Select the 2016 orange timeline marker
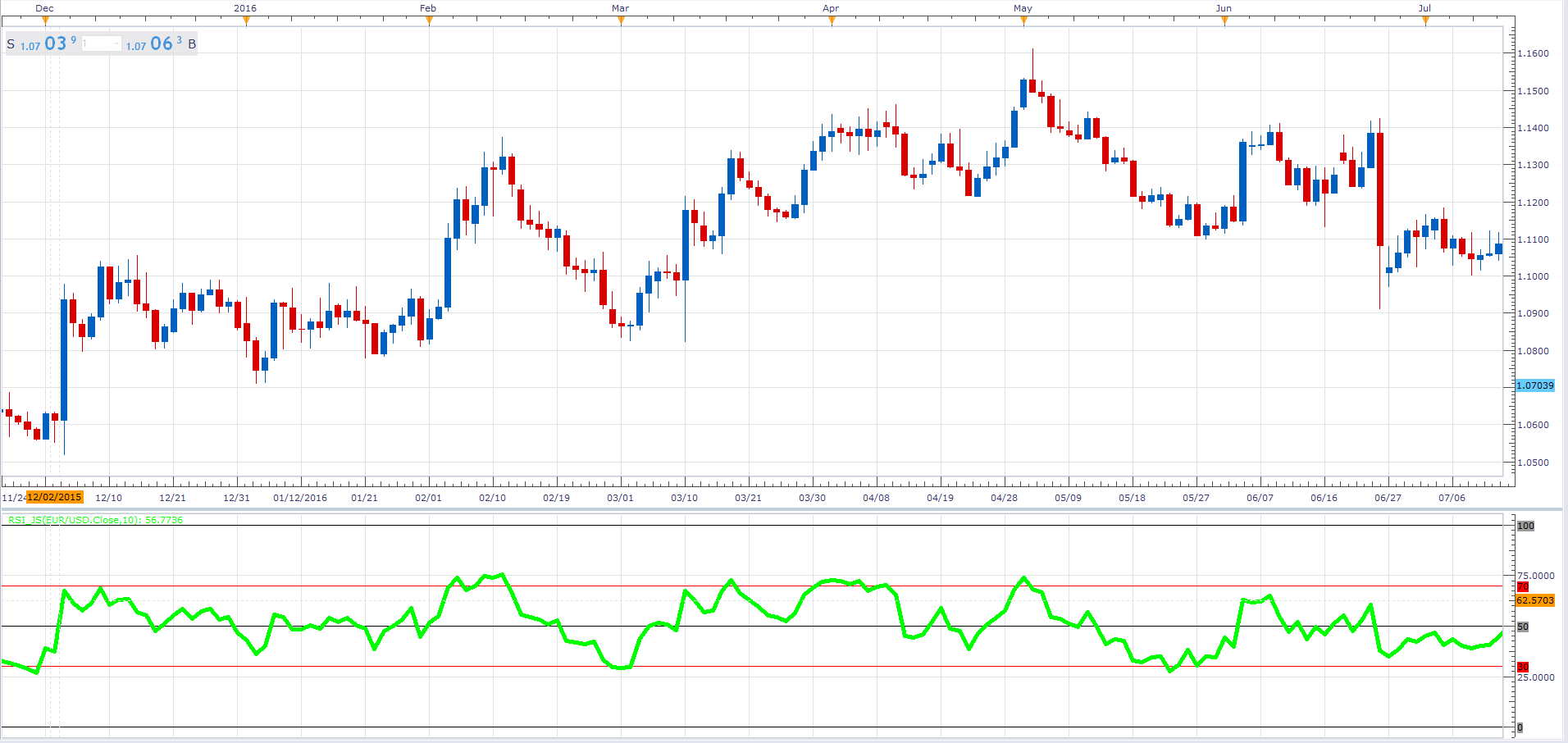Viewport: 1568px width, 743px height. pos(246,21)
